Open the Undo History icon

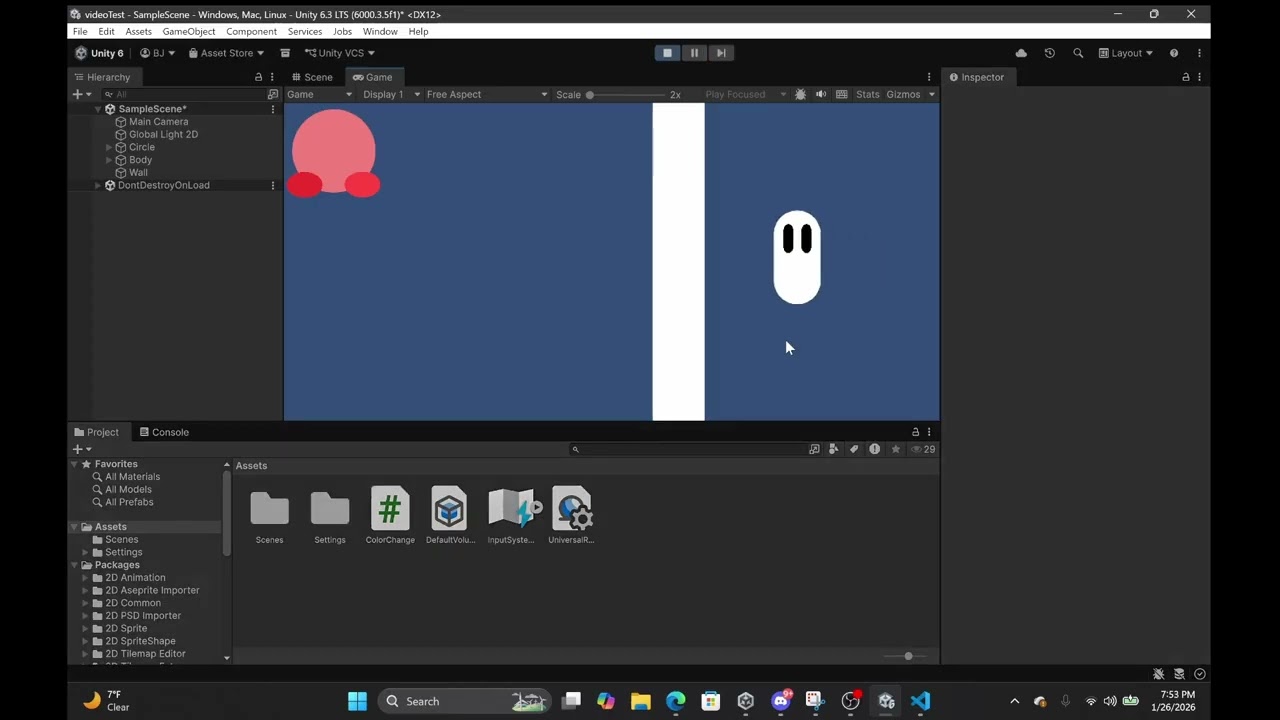coord(1049,53)
